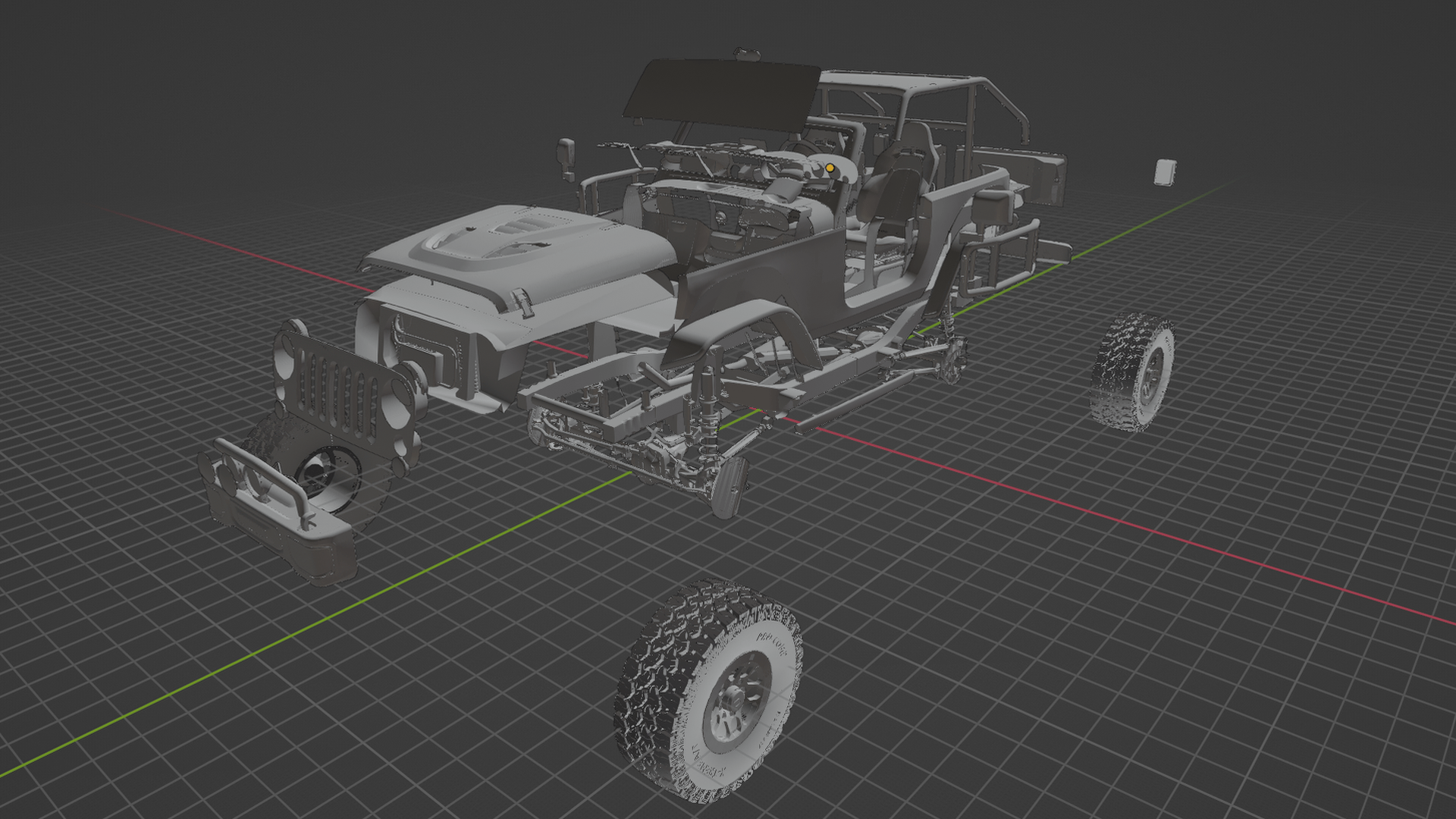Select the detached wheel nearest the camera
Viewport: 1456px width, 819px height.
(709, 692)
